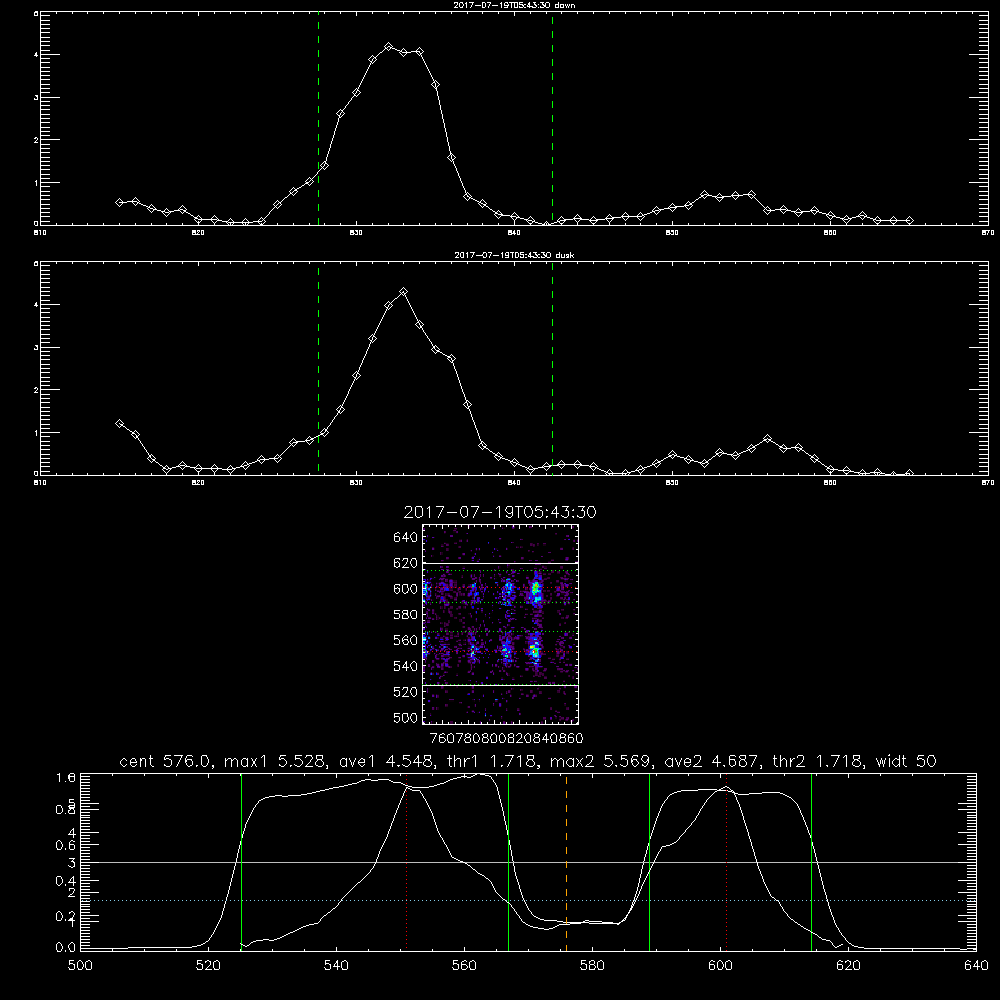This screenshot has height=1000, width=1000.
Task: Click the '560' x-axis label of bottom plot
Action: [x=464, y=966]
